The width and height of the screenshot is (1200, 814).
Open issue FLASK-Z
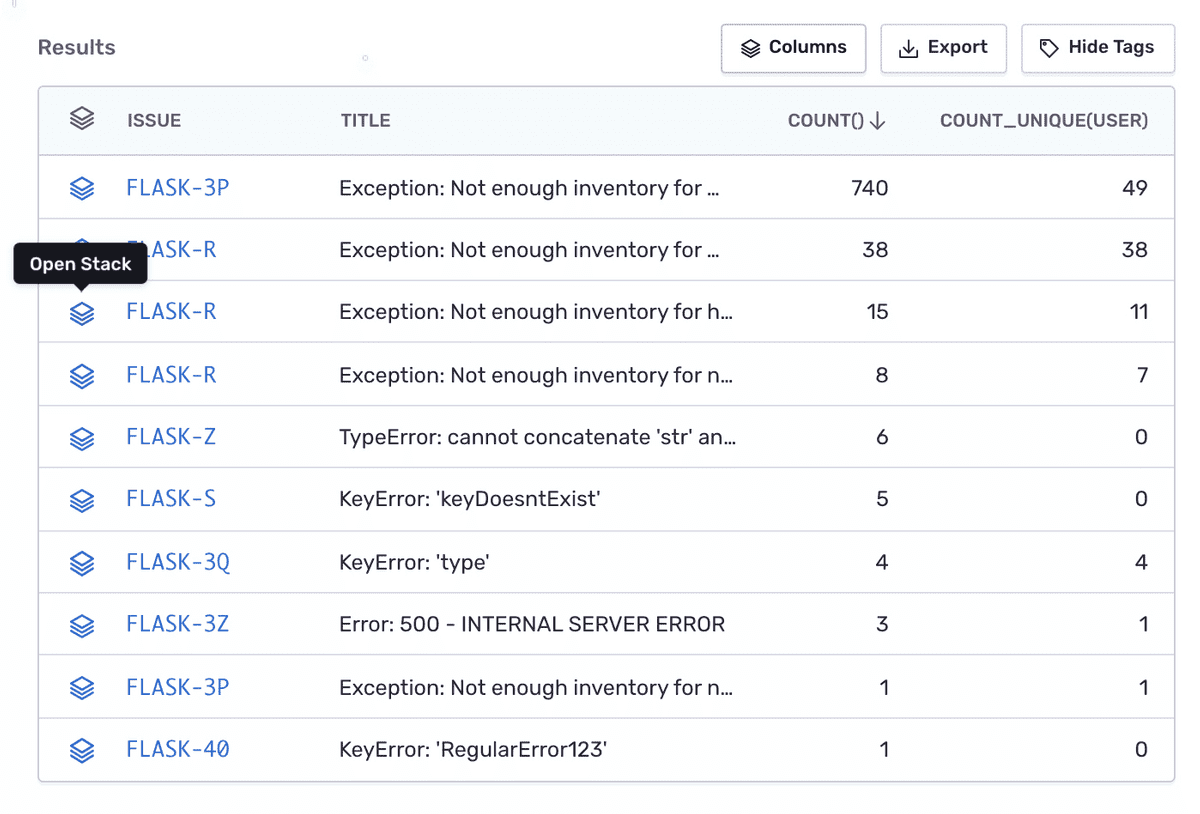171,437
